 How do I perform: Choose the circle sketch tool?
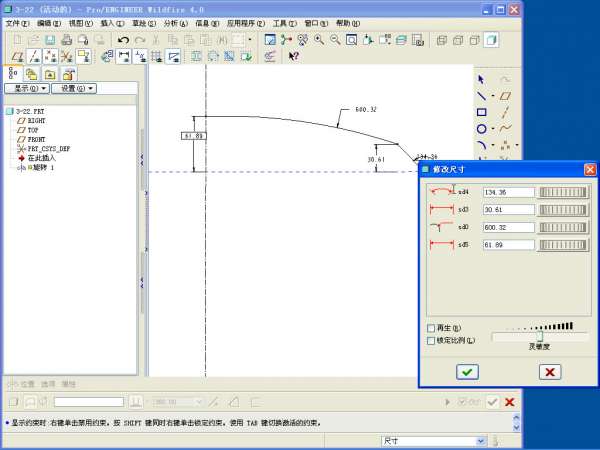pos(481,129)
